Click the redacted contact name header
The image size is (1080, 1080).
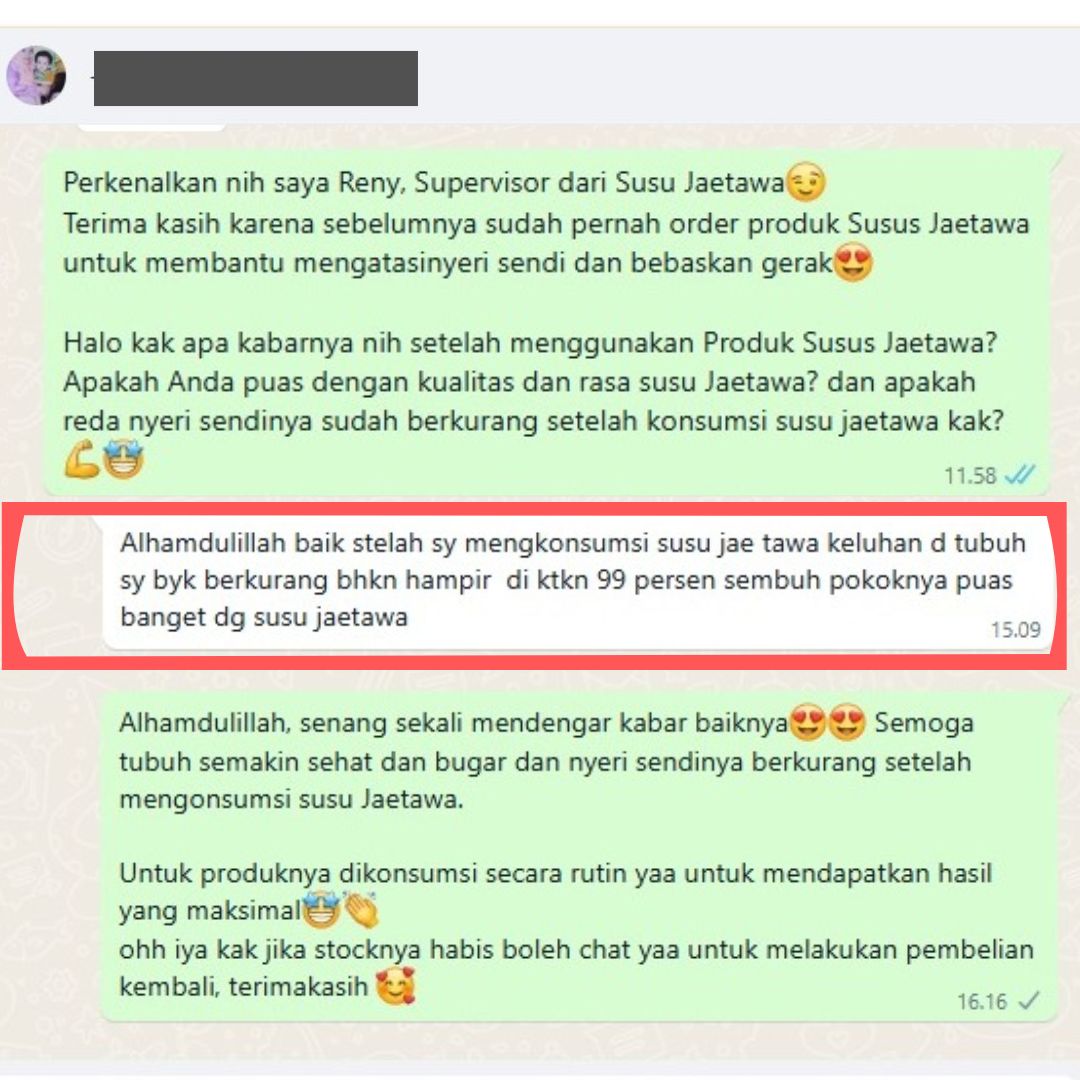(x=256, y=79)
